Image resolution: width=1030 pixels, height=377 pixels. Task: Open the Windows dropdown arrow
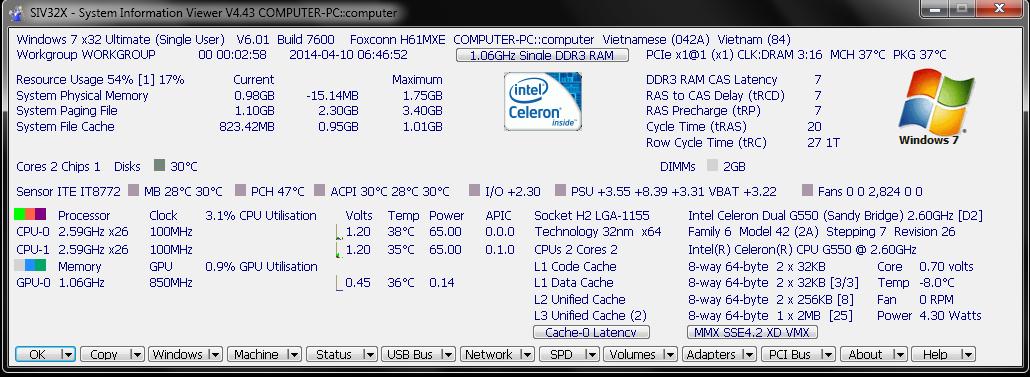[214, 354]
